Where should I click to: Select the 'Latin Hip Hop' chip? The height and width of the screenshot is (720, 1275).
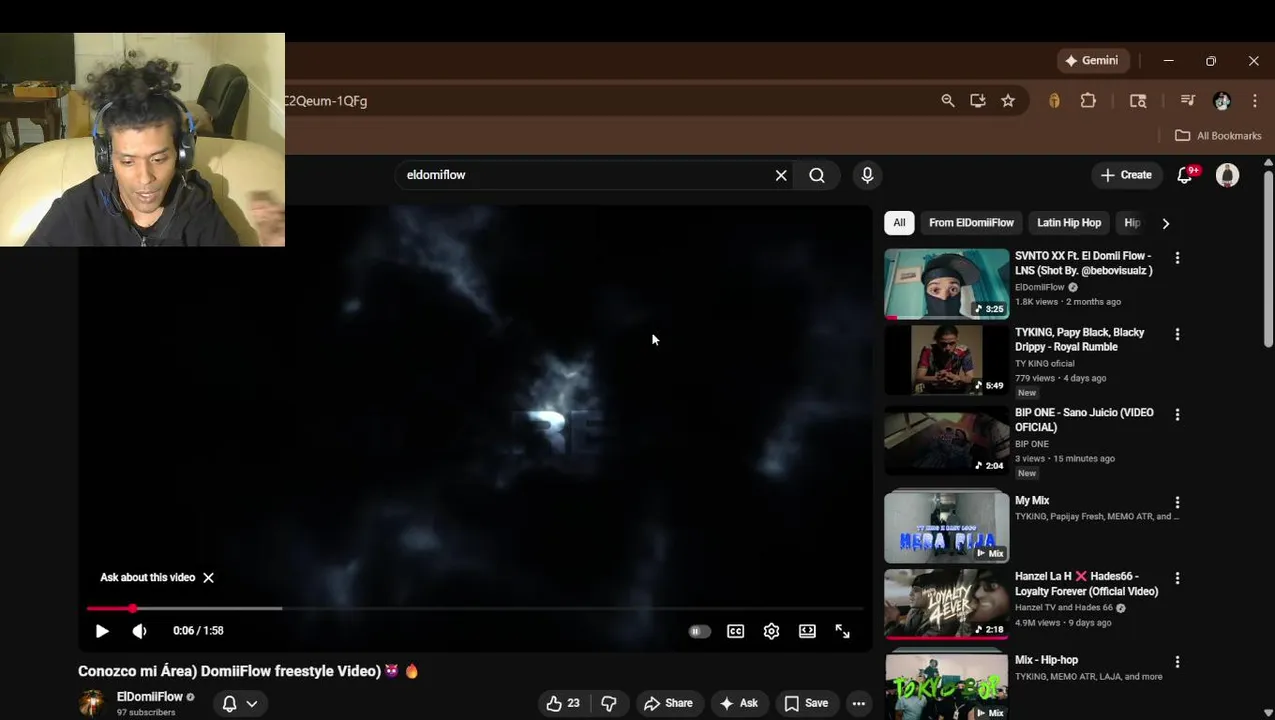click(1069, 223)
